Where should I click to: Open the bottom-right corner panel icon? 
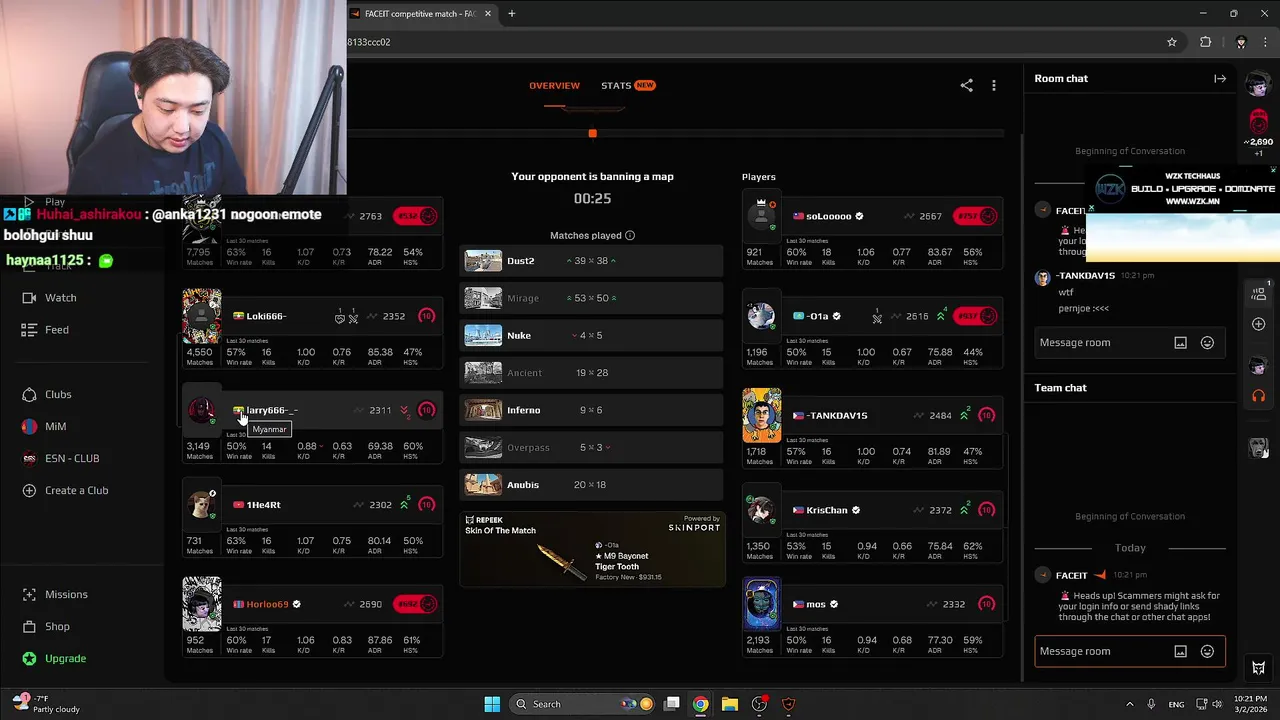[x=1259, y=668]
